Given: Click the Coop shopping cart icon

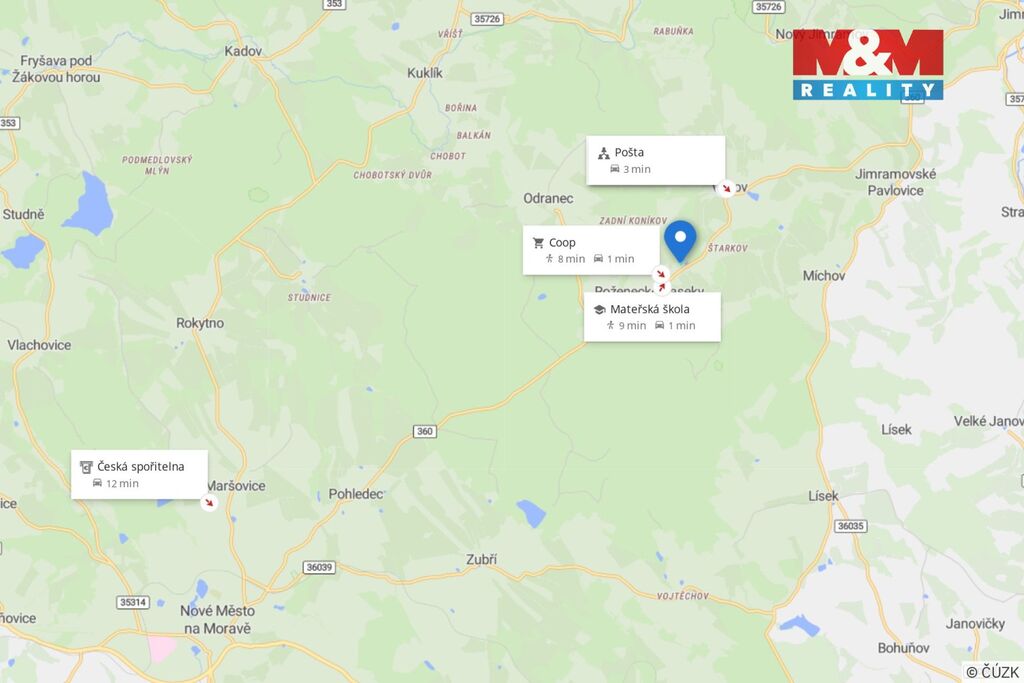Looking at the screenshot, I should [538, 243].
